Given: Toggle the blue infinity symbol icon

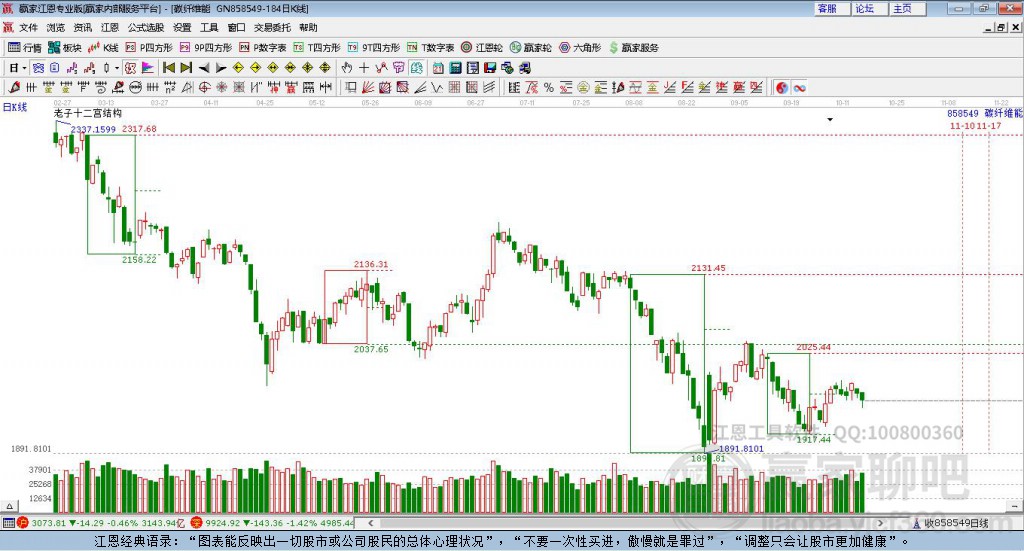Looking at the screenshot, I should (x=799, y=87).
